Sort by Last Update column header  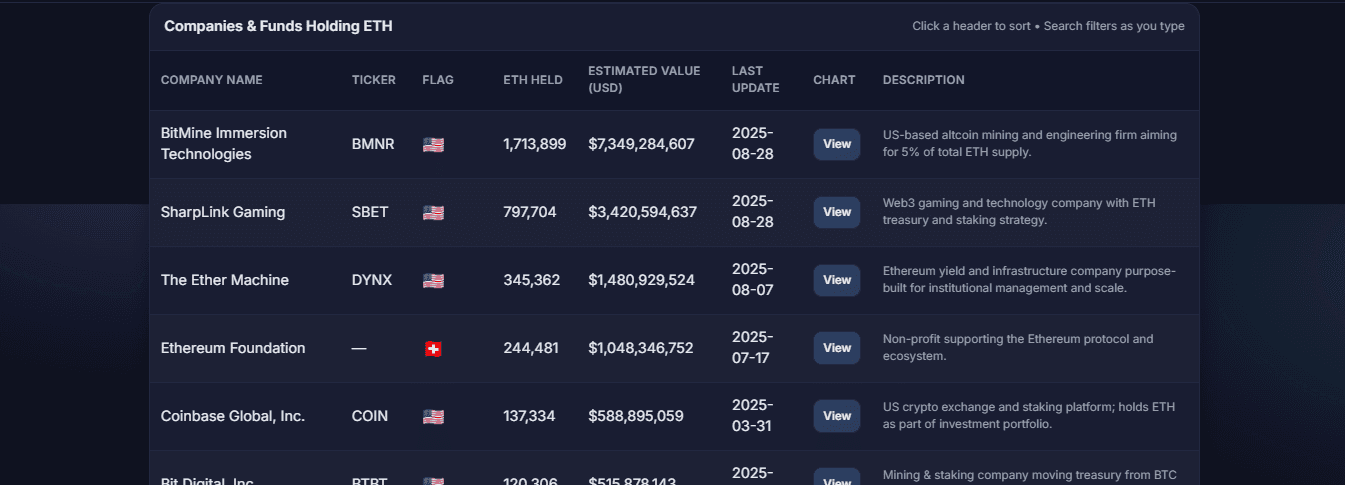(x=755, y=79)
